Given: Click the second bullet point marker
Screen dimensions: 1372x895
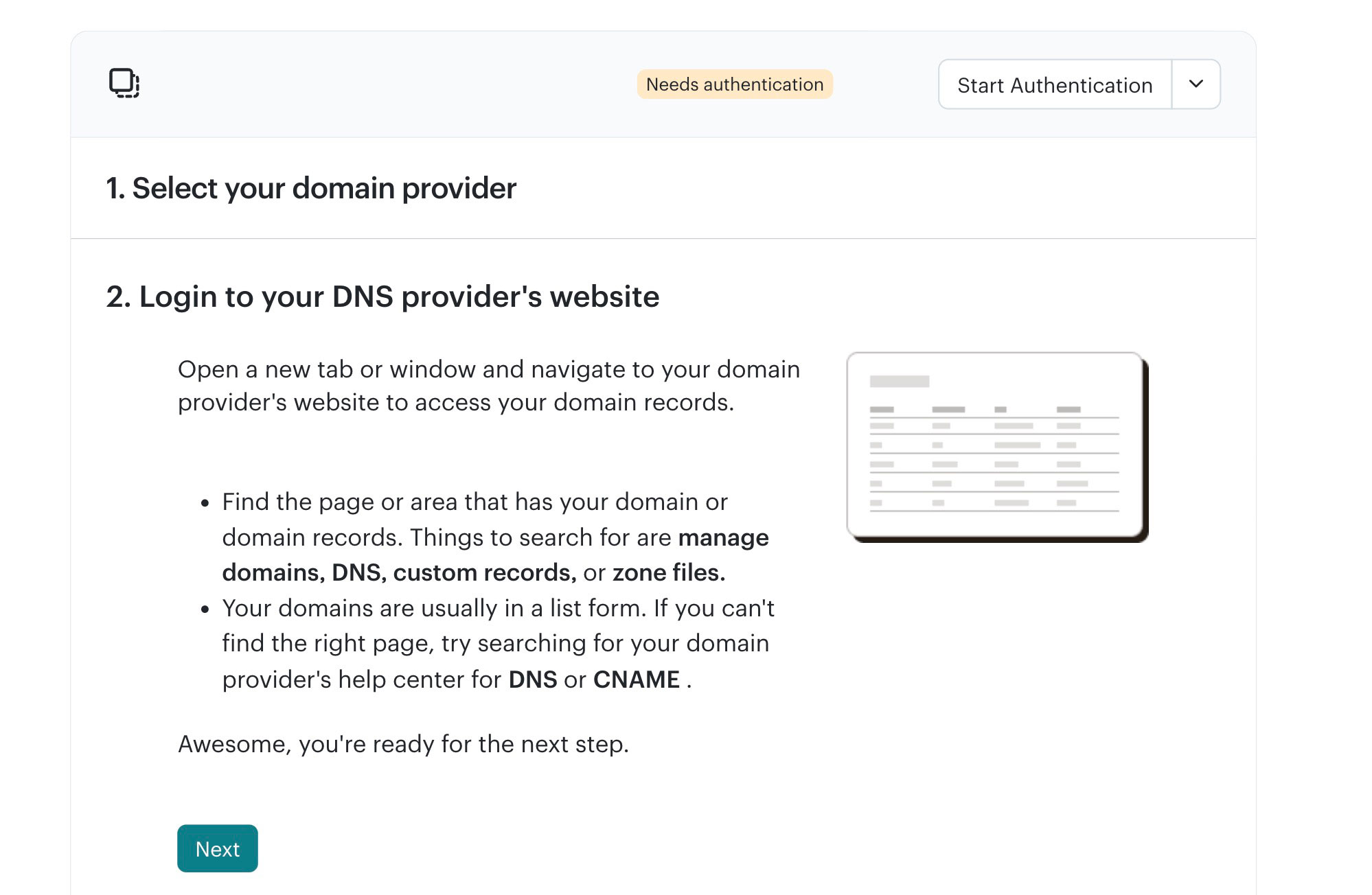Looking at the screenshot, I should coord(205,609).
